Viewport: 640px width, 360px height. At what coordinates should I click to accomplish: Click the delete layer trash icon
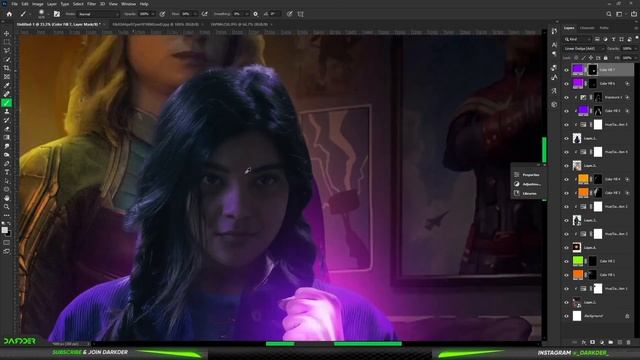(x=629, y=342)
